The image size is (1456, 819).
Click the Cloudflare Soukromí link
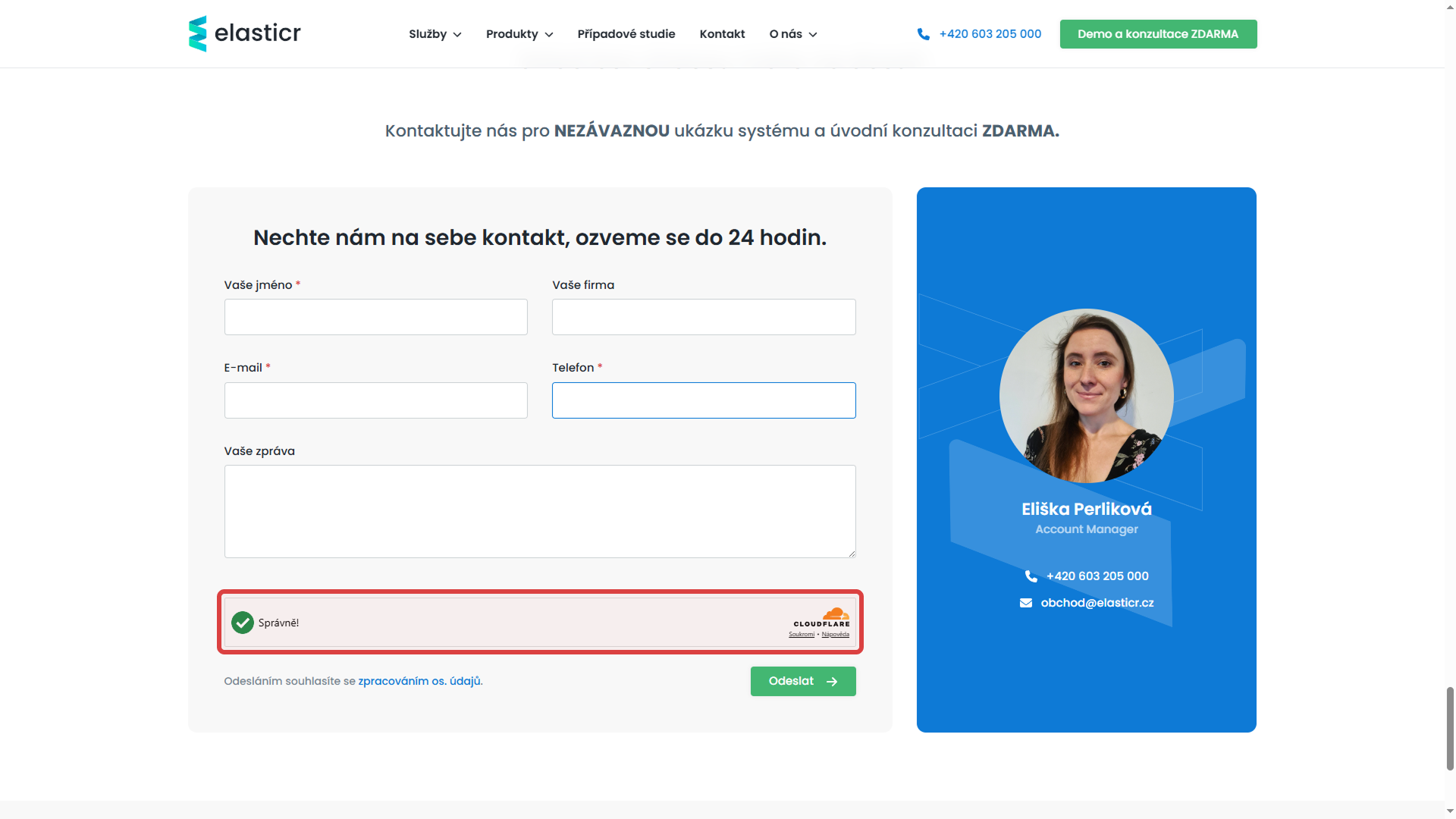pos(802,635)
